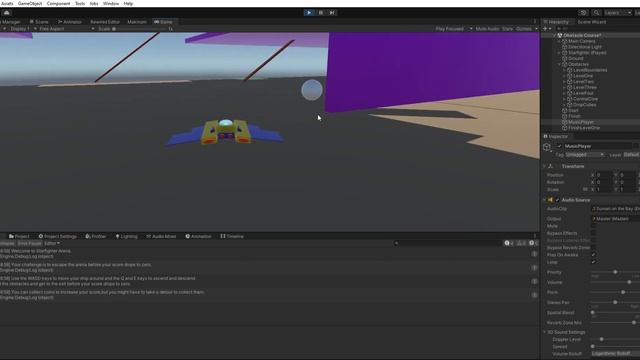Click the Obstacle Course scene Unity icon
The height and width of the screenshot is (360, 640).
560,36
